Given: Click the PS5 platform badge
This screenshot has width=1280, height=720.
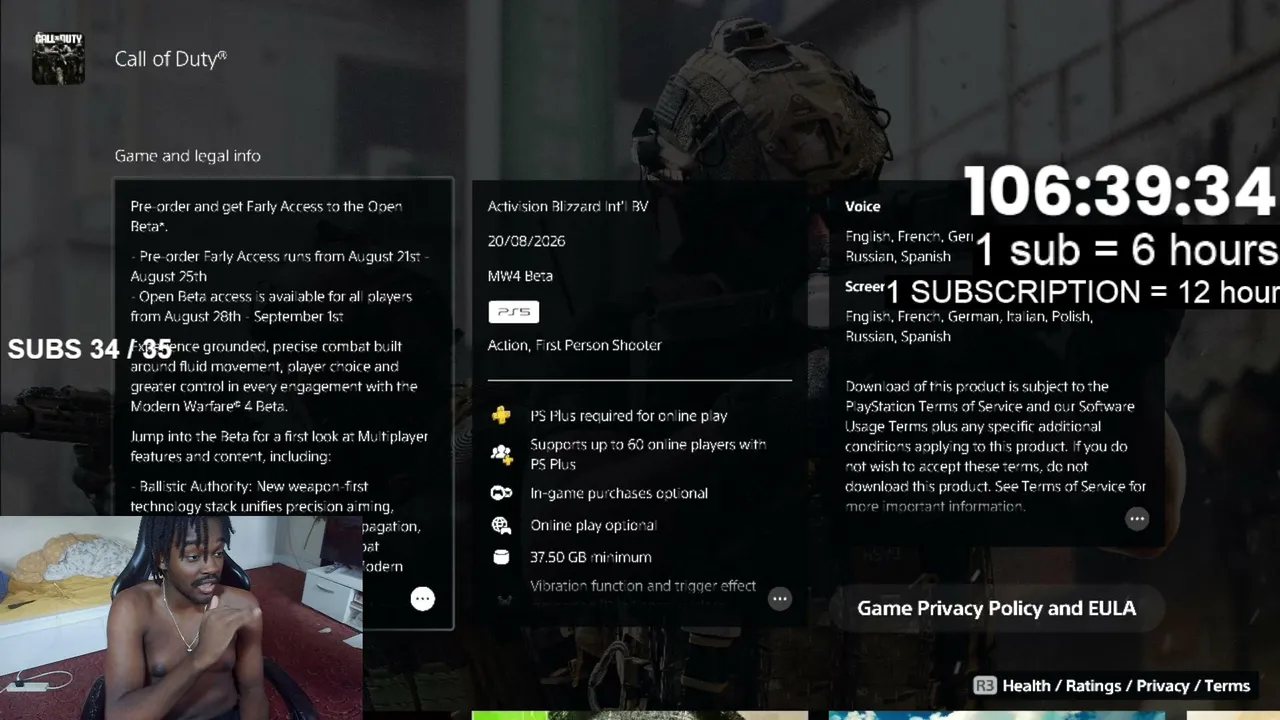Looking at the screenshot, I should [x=514, y=312].
